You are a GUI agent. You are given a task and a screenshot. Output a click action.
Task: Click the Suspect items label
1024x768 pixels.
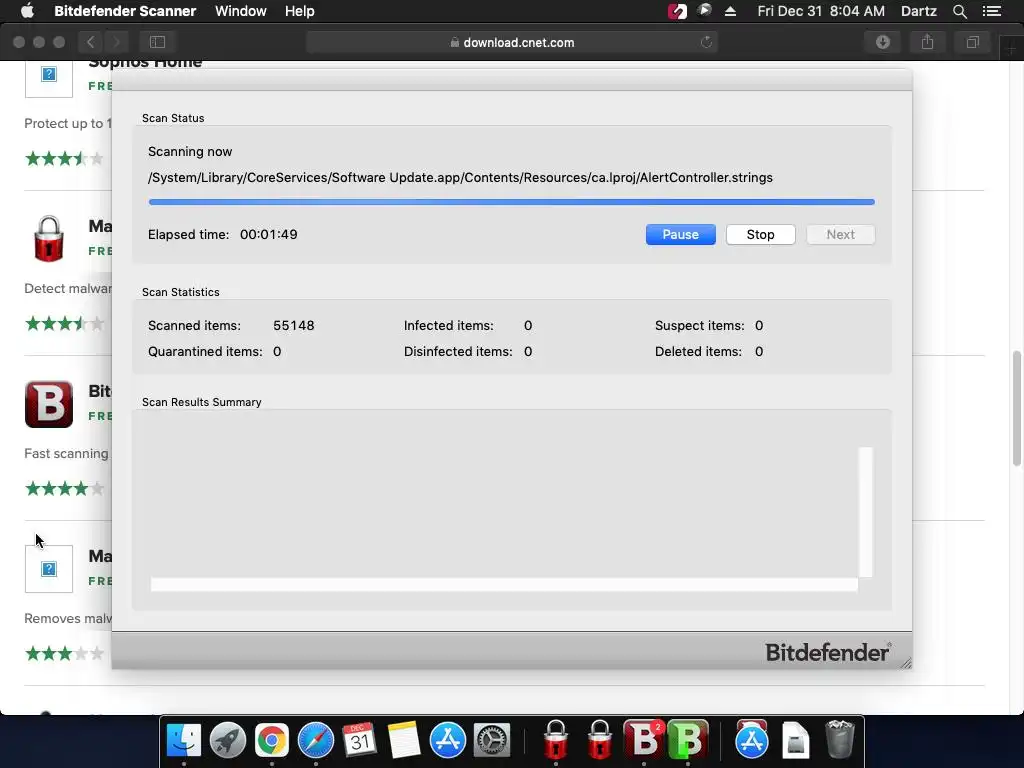(699, 325)
